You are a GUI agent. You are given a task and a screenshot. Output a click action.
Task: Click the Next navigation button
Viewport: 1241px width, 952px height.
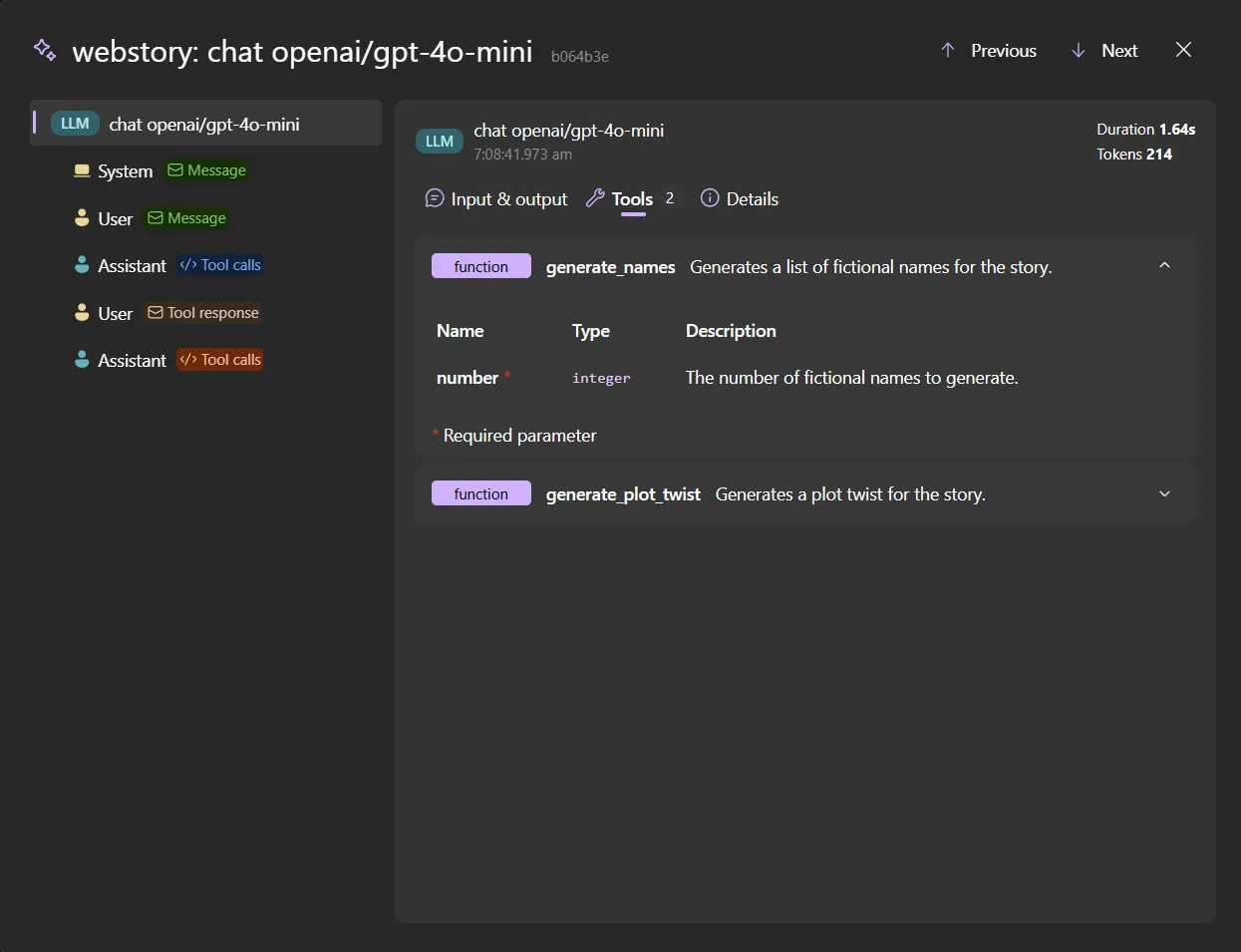1118,50
